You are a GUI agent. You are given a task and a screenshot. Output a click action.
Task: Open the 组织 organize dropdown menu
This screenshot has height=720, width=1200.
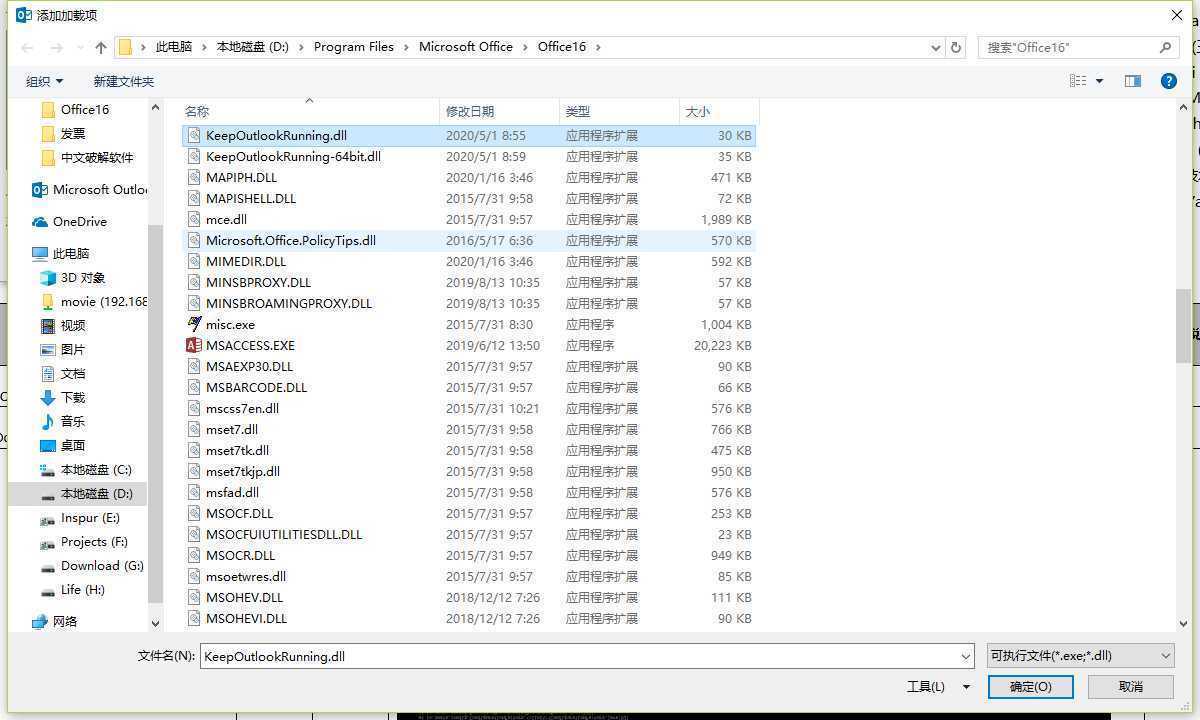coord(44,81)
